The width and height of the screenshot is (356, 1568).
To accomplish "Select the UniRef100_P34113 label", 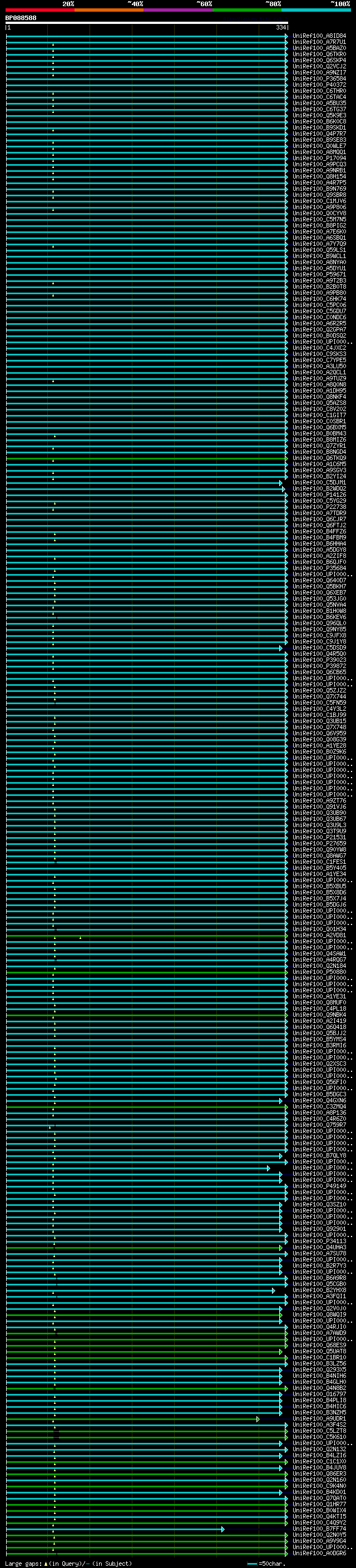I will click(x=319, y=1241).
